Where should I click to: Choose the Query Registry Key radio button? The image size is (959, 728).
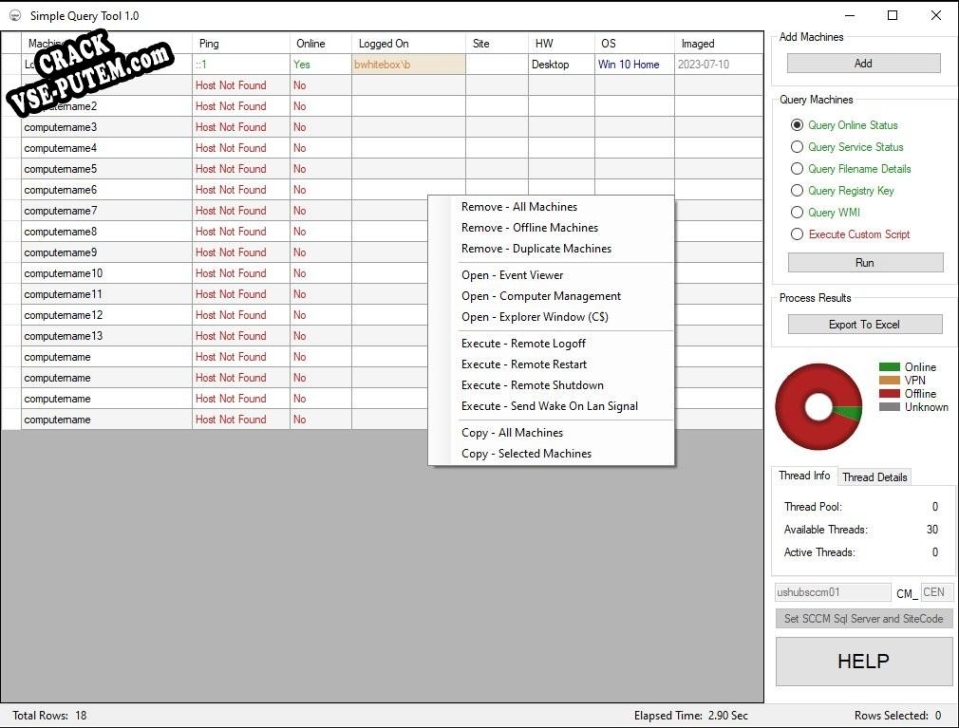pos(797,191)
